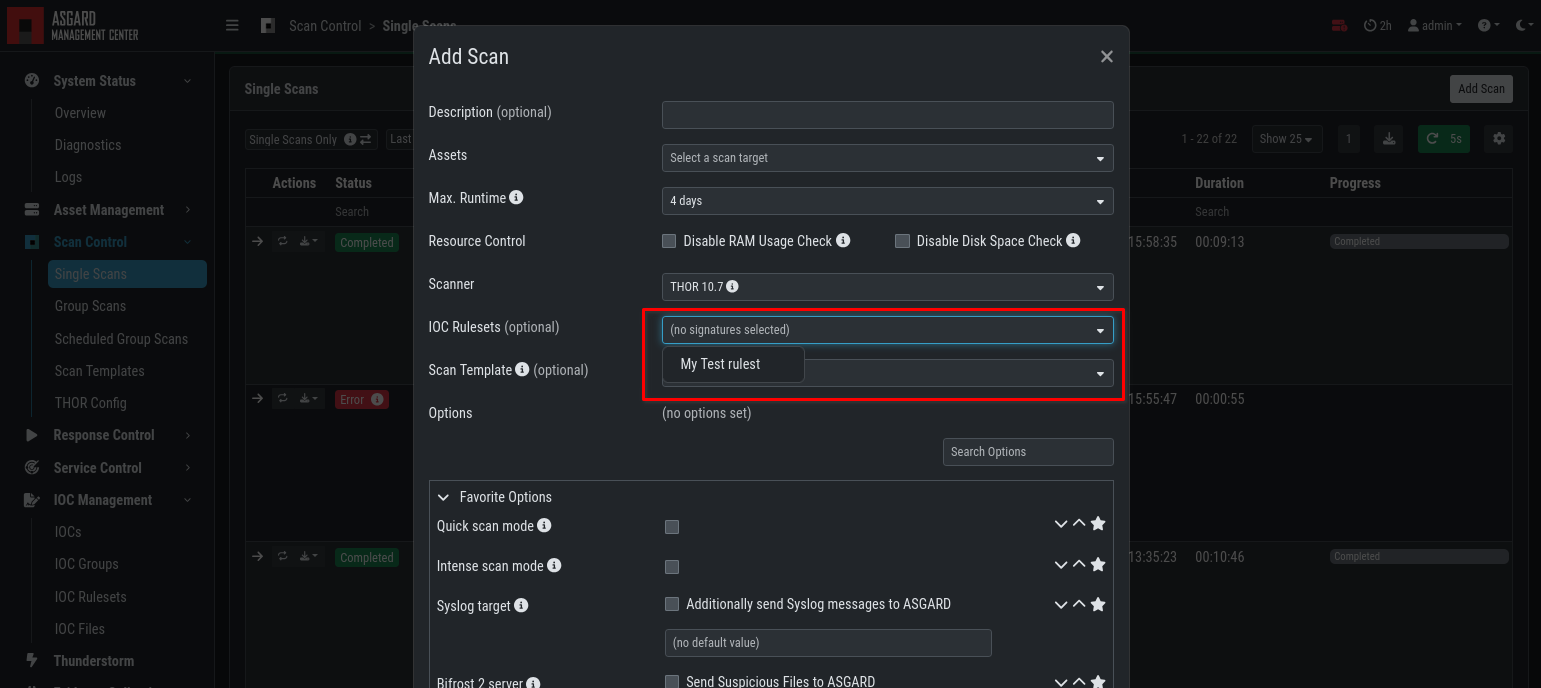Image resolution: width=1541 pixels, height=688 pixels.
Task: Toggle the hamburger sidebar menu icon
Action: tap(232, 25)
